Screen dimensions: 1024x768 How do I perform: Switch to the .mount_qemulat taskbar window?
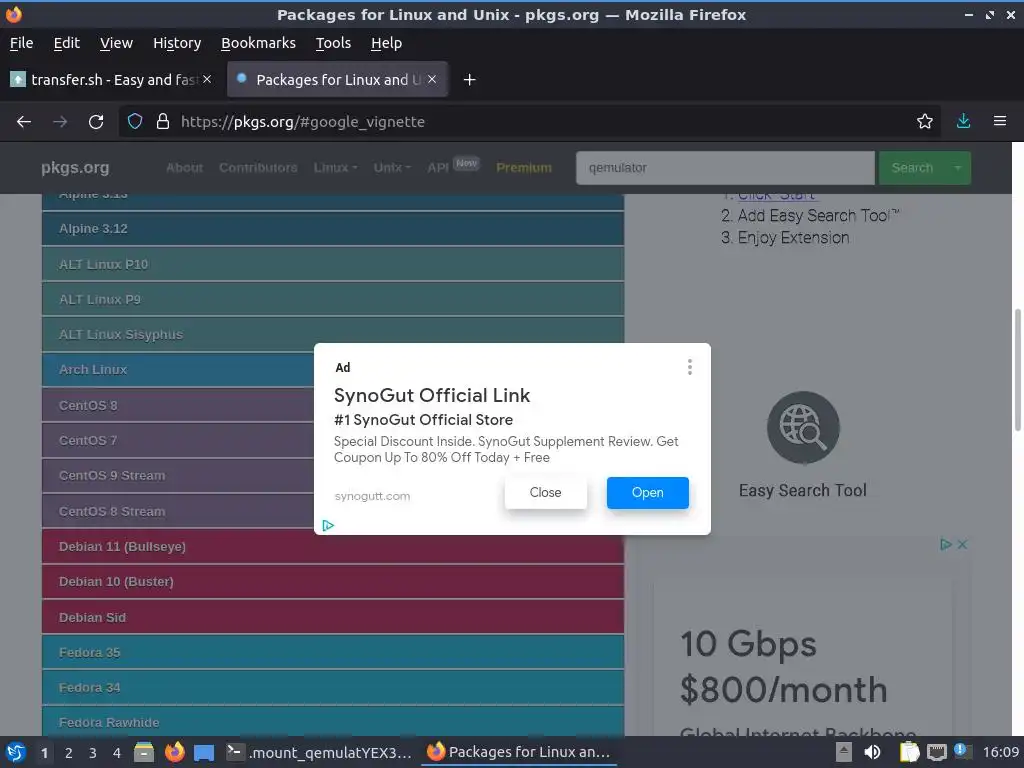320,752
